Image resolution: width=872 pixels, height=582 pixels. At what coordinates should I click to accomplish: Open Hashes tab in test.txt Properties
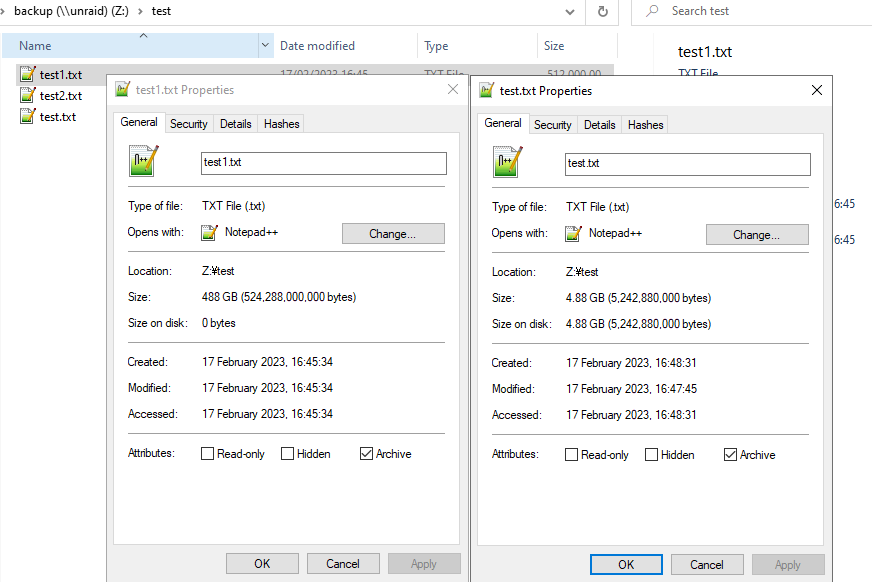[646, 125]
